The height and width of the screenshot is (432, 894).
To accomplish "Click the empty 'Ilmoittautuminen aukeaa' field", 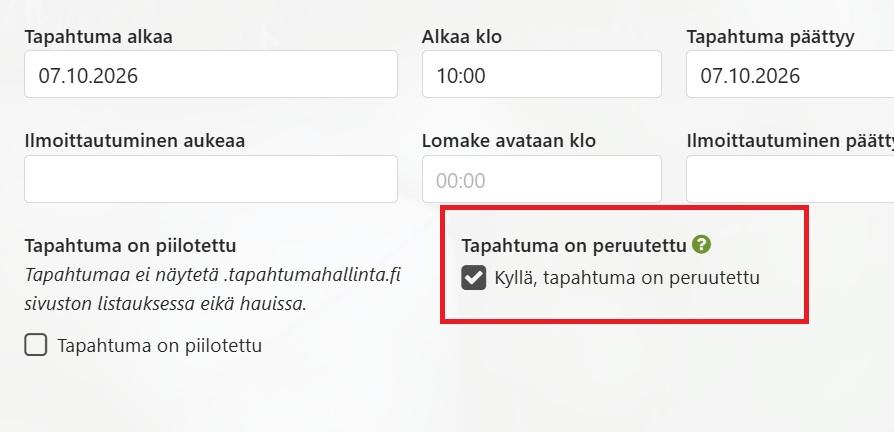I will (x=210, y=179).
